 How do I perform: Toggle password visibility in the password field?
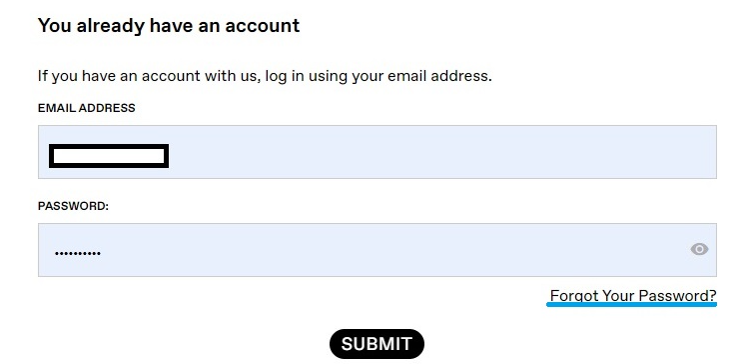click(699, 249)
